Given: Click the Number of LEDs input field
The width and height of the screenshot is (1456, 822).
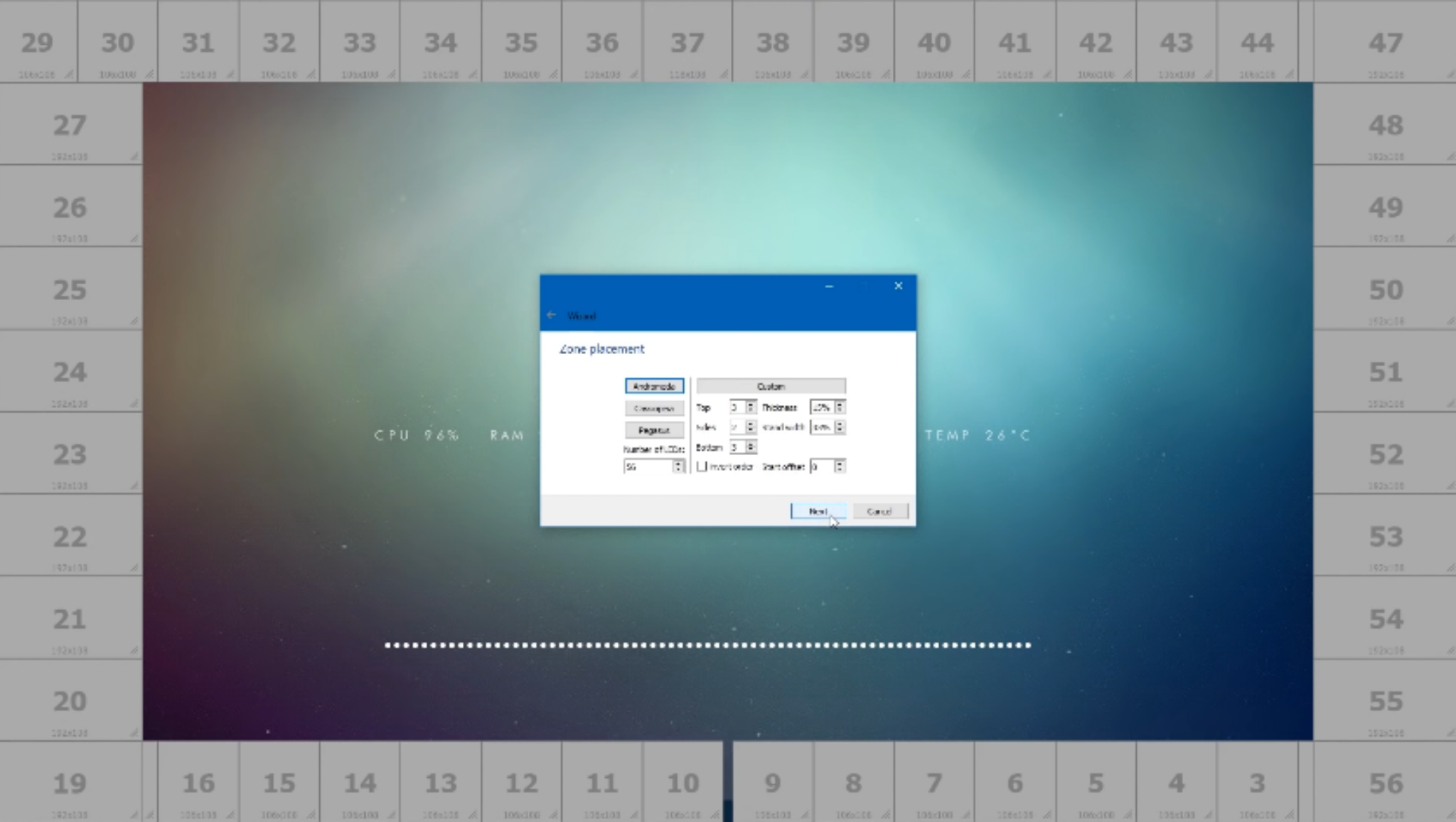Looking at the screenshot, I should tap(647, 466).
